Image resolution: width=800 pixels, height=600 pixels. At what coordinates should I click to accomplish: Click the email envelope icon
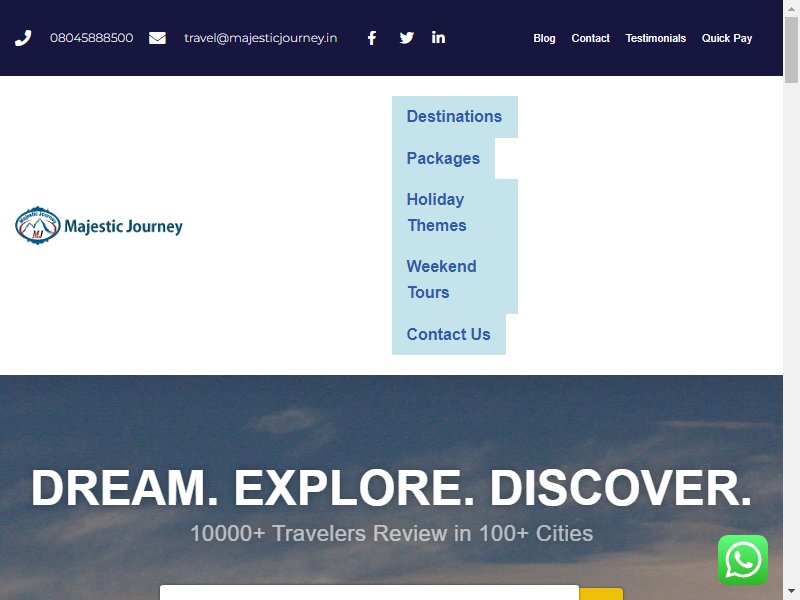pos(157,38)
